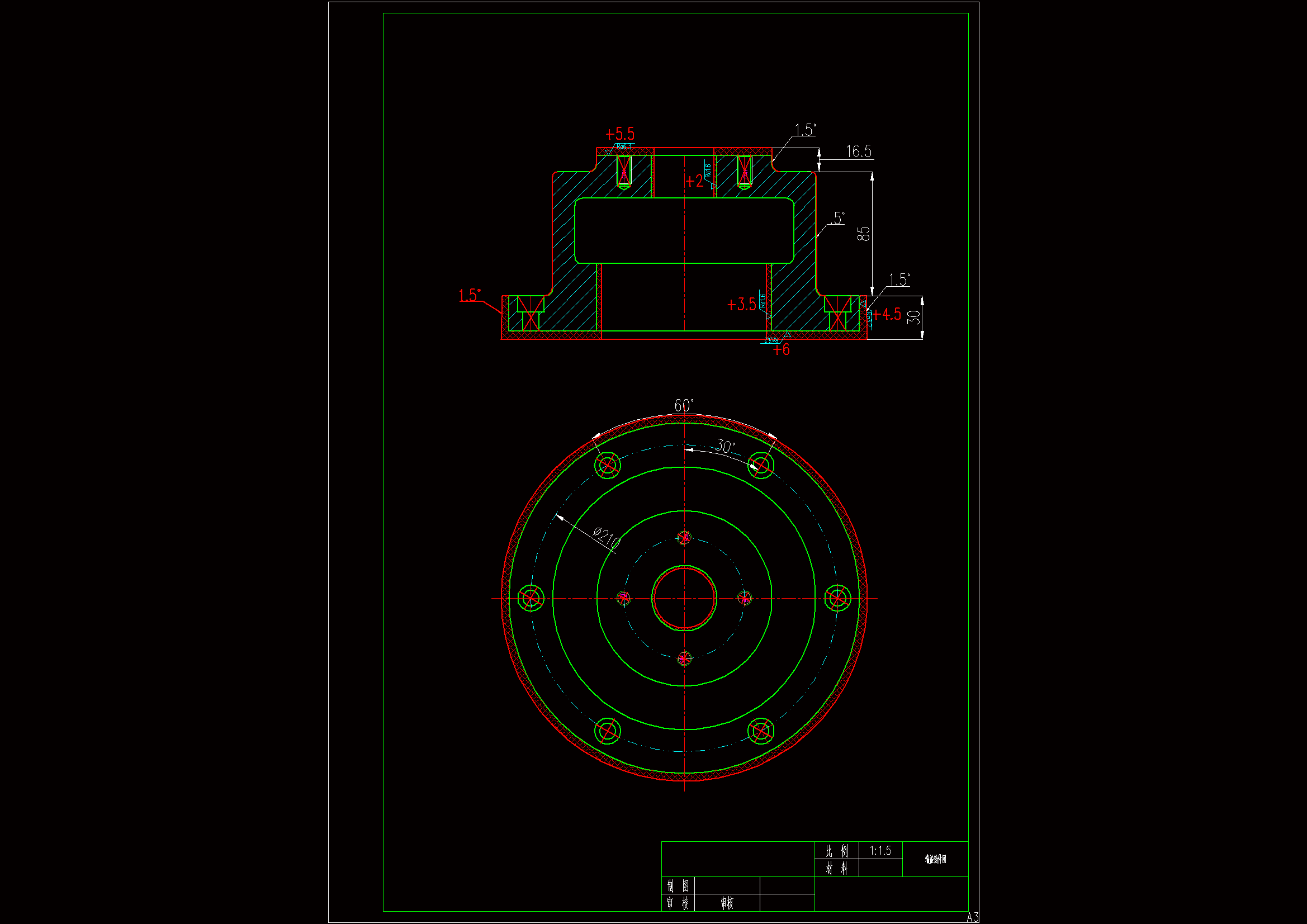Click the 材料 label in title block
The image size is (1307, 924).
[x=837, y=868]
